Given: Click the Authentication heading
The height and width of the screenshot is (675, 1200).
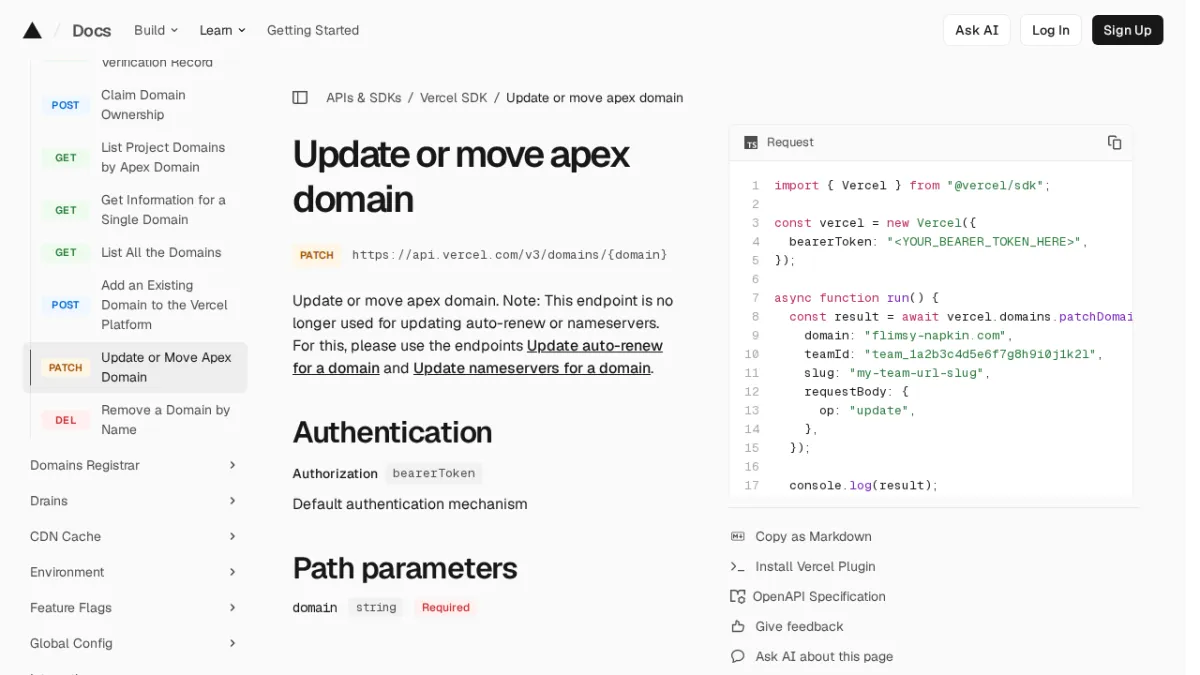Looking at the screenshot, I should (x=392, y=432).
